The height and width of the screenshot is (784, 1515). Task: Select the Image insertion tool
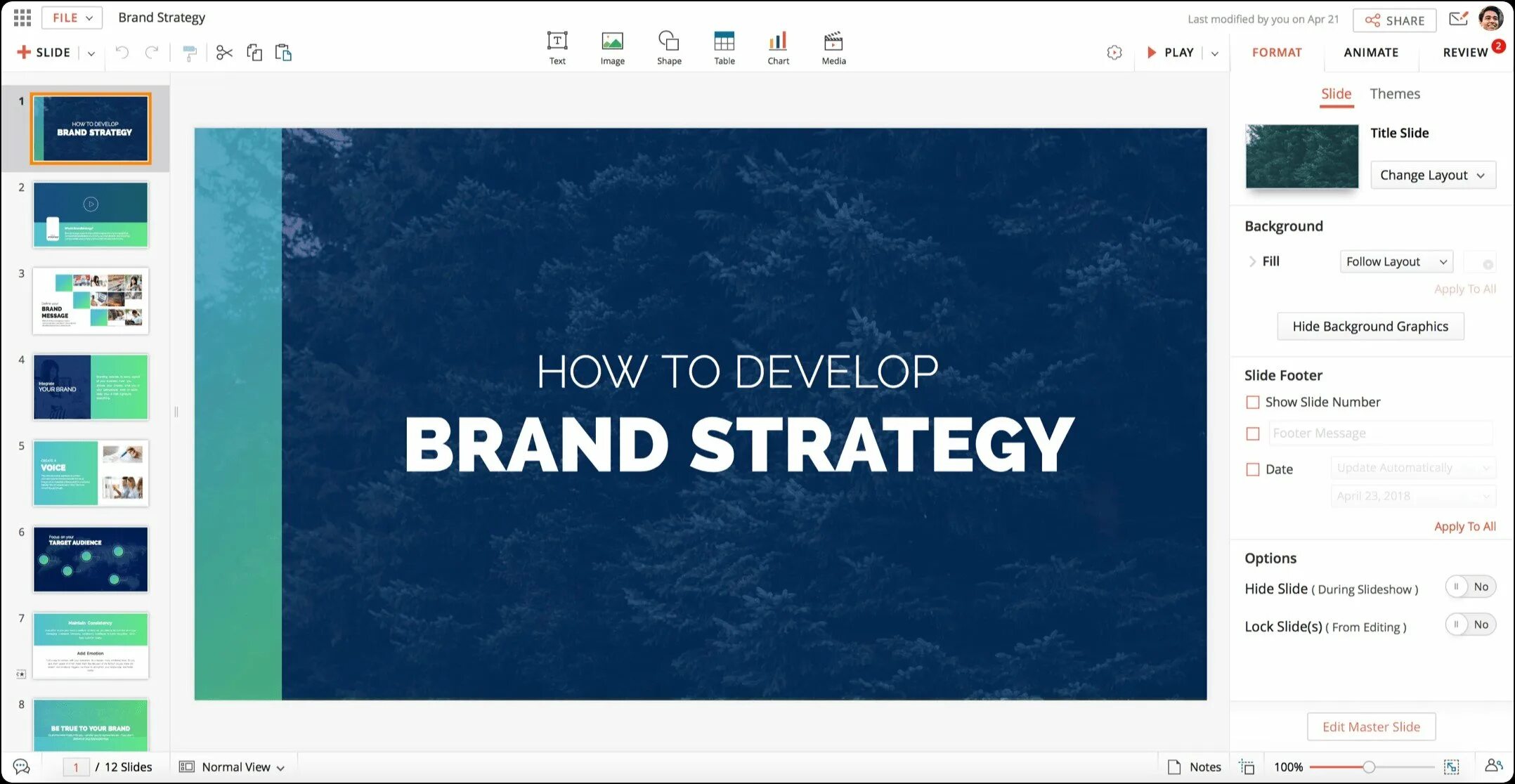(612, 46)
